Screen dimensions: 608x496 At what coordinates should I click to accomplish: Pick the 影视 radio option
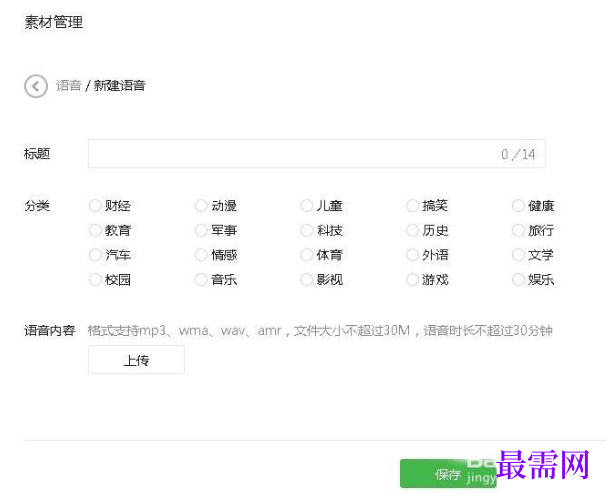[306, 279]
